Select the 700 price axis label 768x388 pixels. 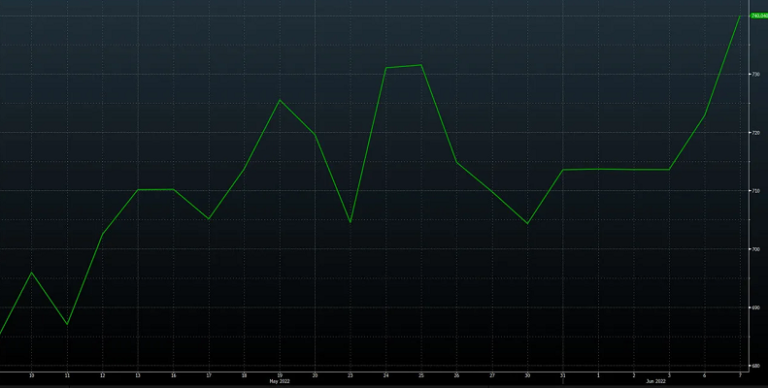[756, 249]
